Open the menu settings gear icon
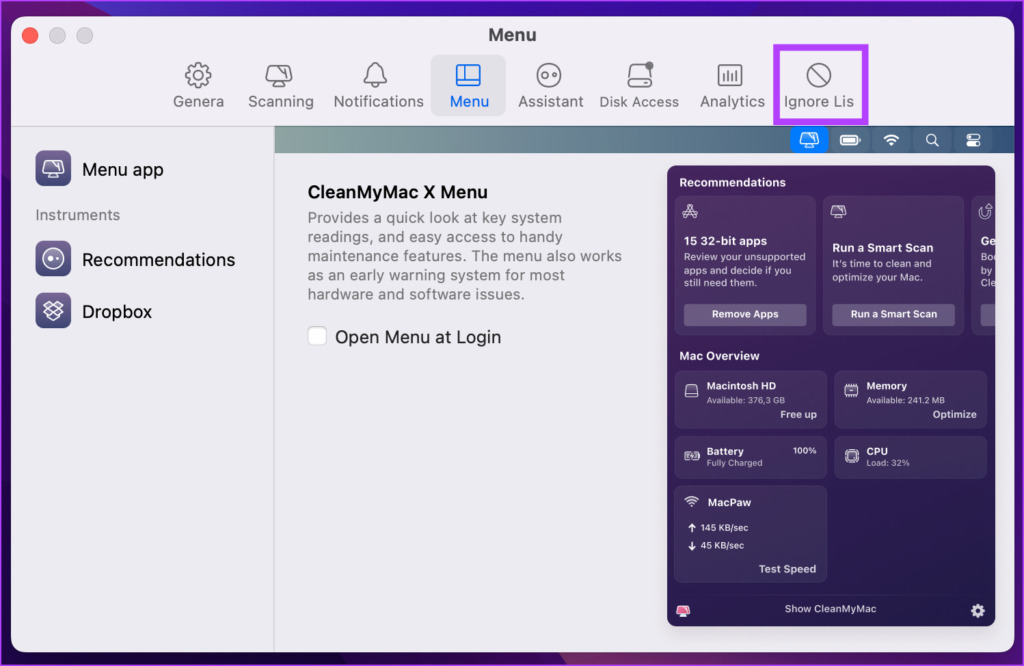The width and height of the screenshot is (1024, 666). click(x=977, y=610)
